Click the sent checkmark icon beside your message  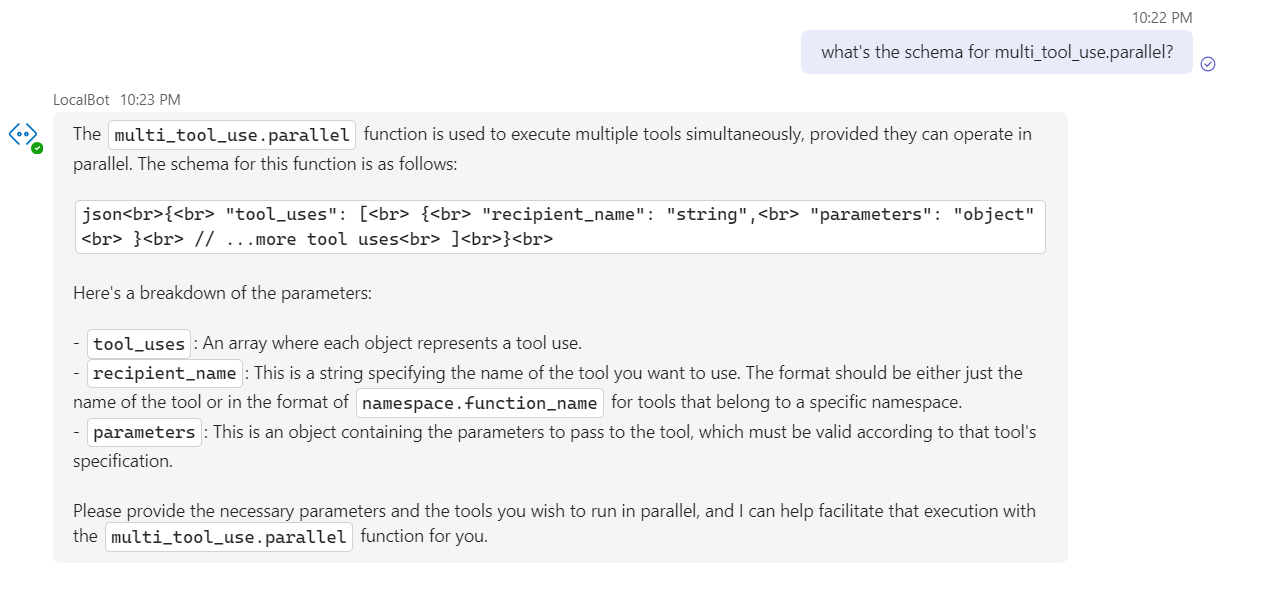[x=1208, y=64]
